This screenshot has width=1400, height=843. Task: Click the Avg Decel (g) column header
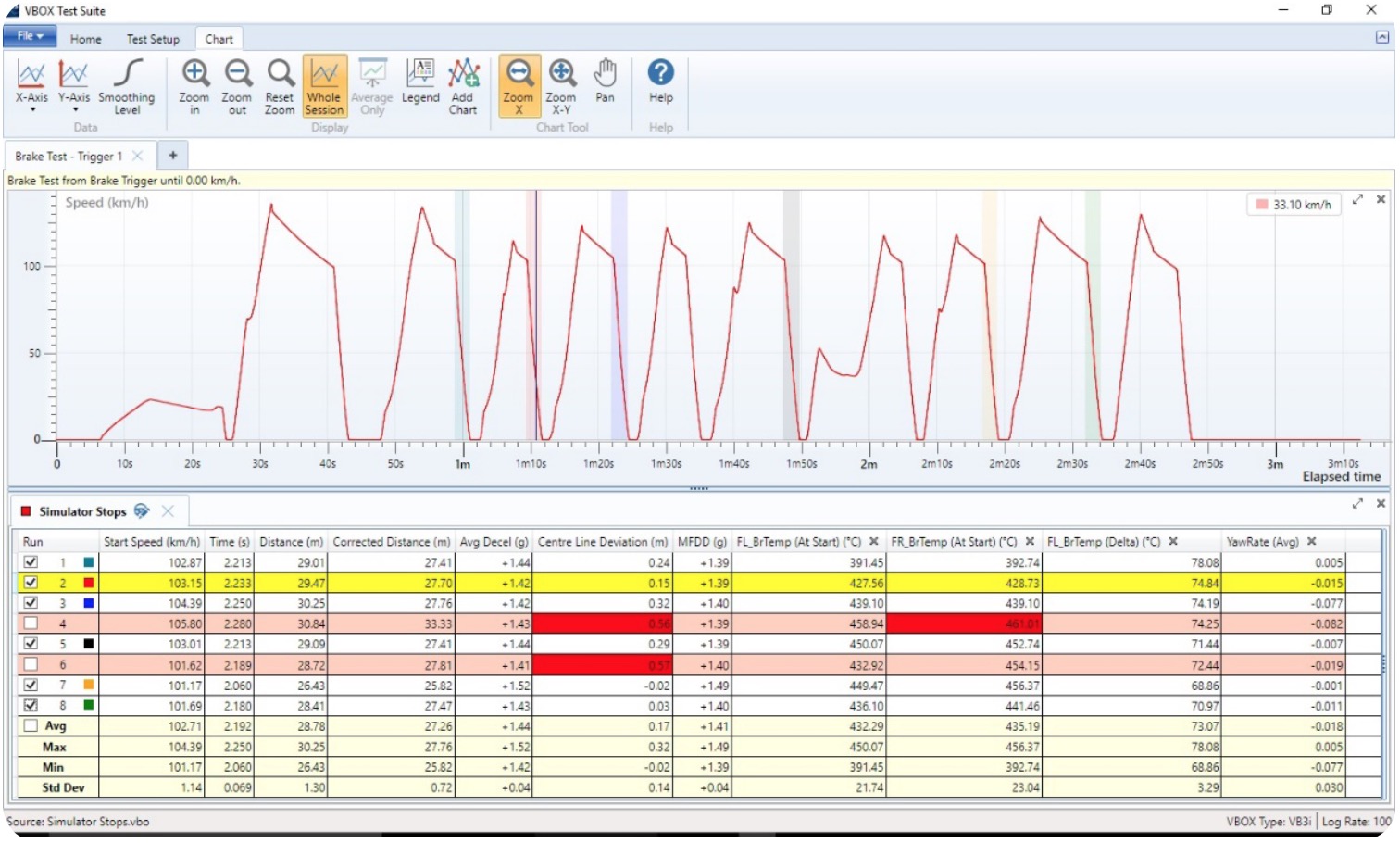click(494, 542)
